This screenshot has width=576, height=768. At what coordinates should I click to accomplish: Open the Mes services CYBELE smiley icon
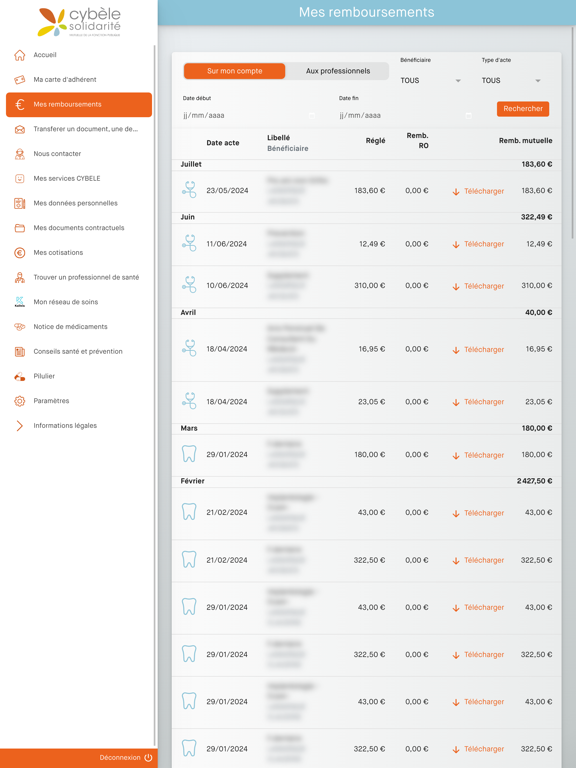tap(20, 179)
